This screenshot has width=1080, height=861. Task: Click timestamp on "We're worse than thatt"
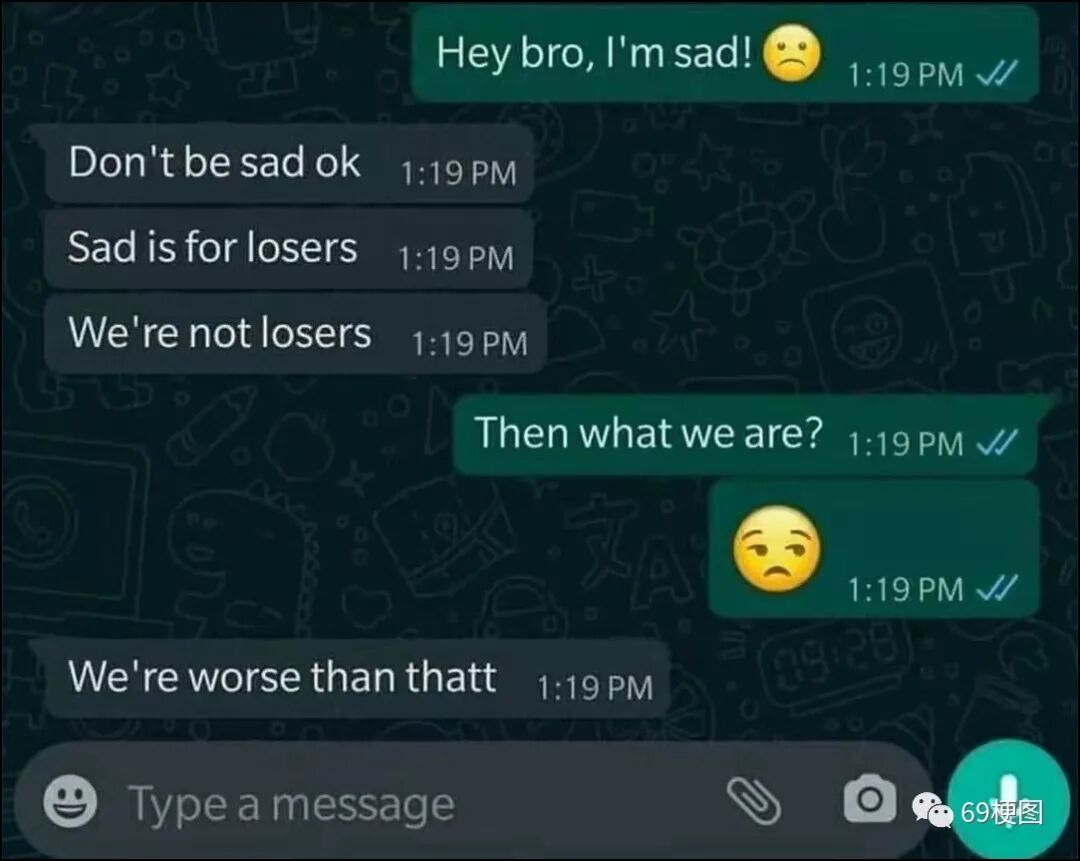[594, 688]
